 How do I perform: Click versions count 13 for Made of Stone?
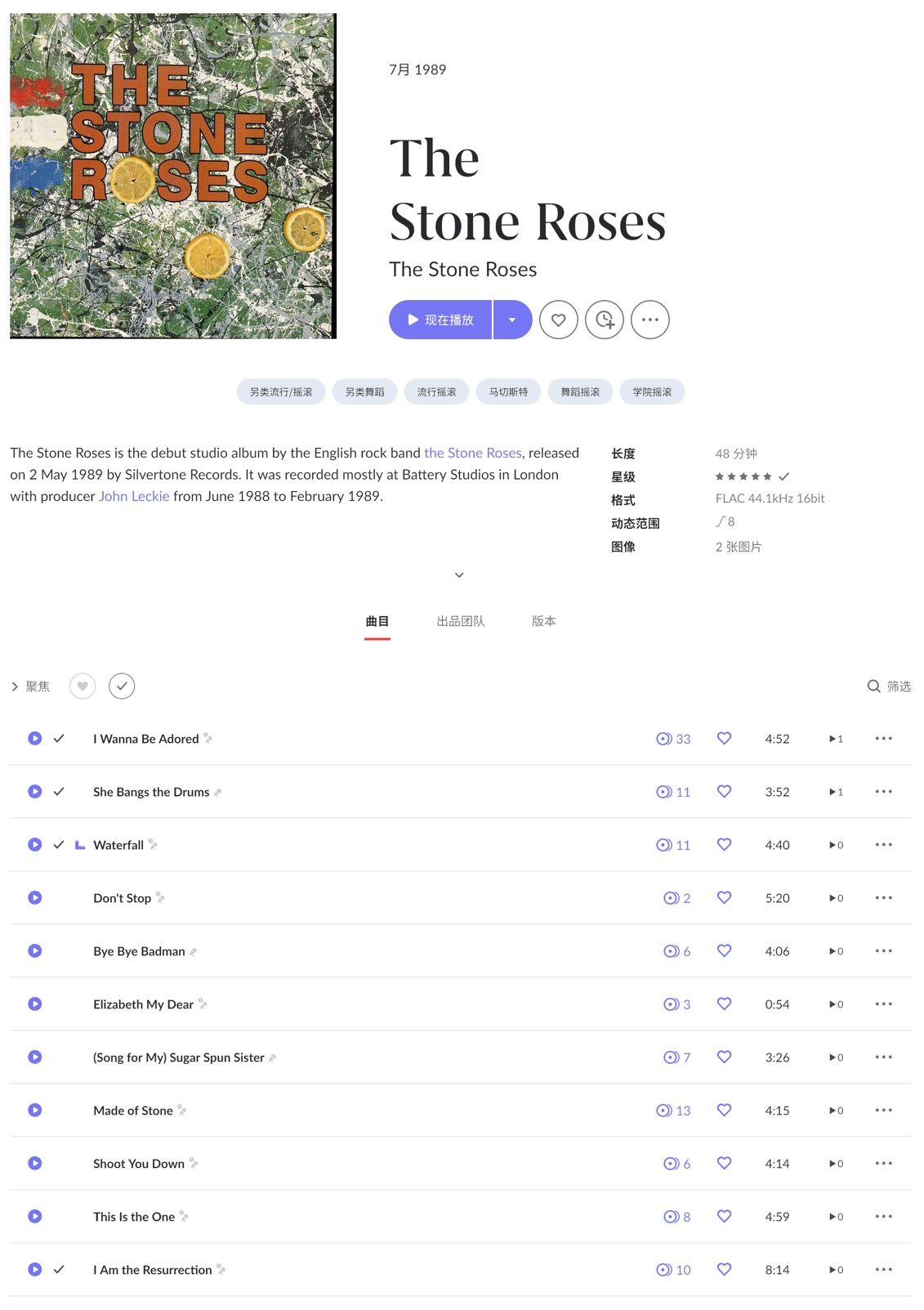(x=673, y=1111)
